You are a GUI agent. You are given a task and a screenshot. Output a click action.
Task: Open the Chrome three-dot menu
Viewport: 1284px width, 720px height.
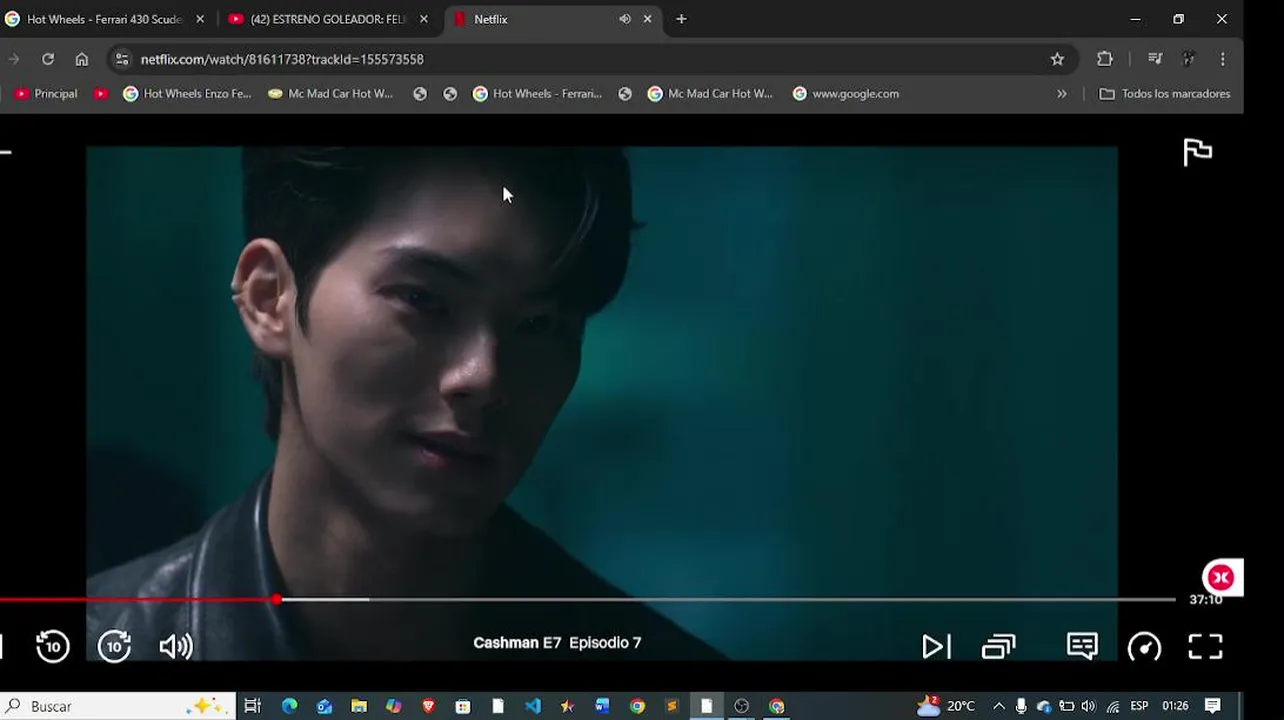(x=1222, y=59)
